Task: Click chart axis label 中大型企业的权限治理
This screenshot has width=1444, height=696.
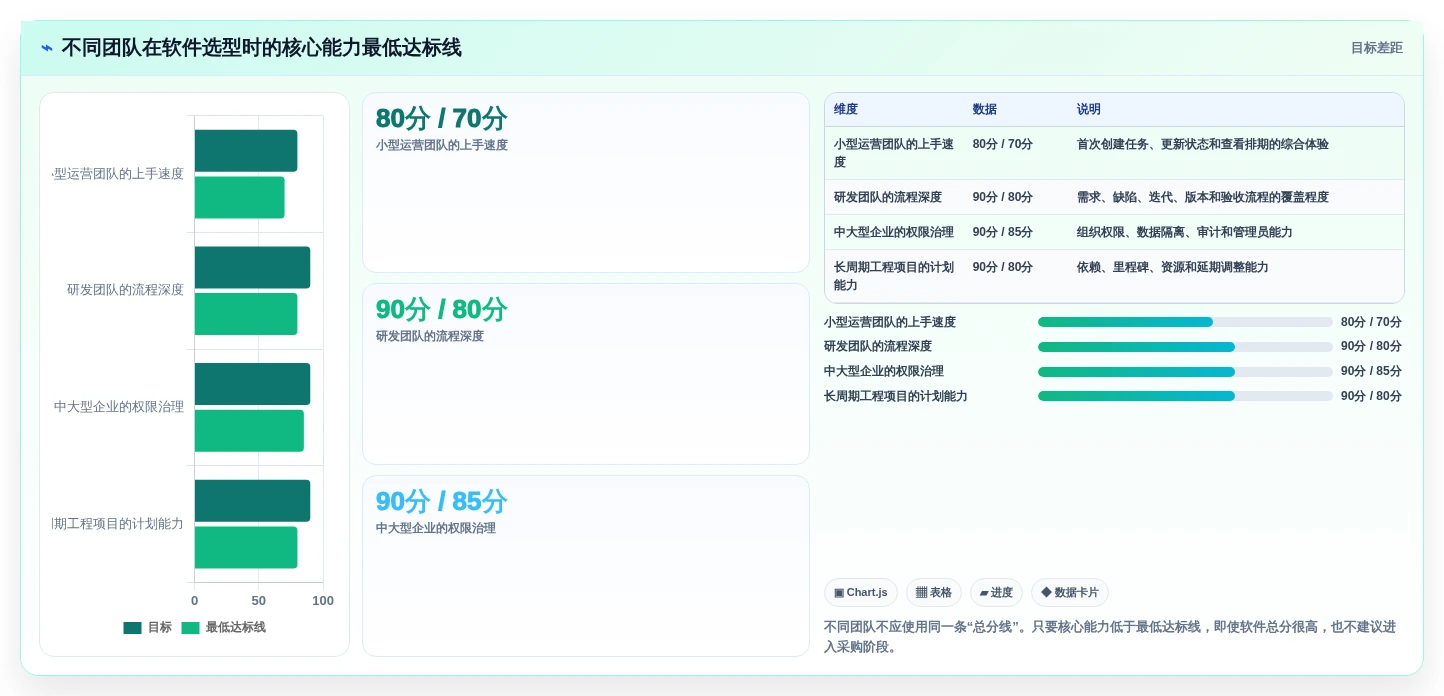Action: [x=119, y=407]
